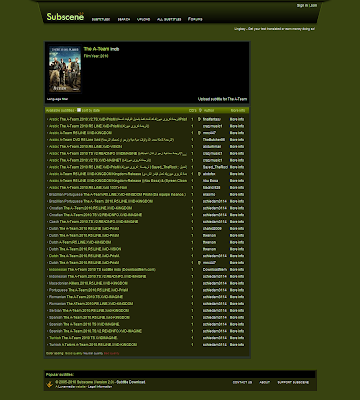
Task: Click icon in Arabic KingdomRelease abdofox row
Action: (199, 174)
